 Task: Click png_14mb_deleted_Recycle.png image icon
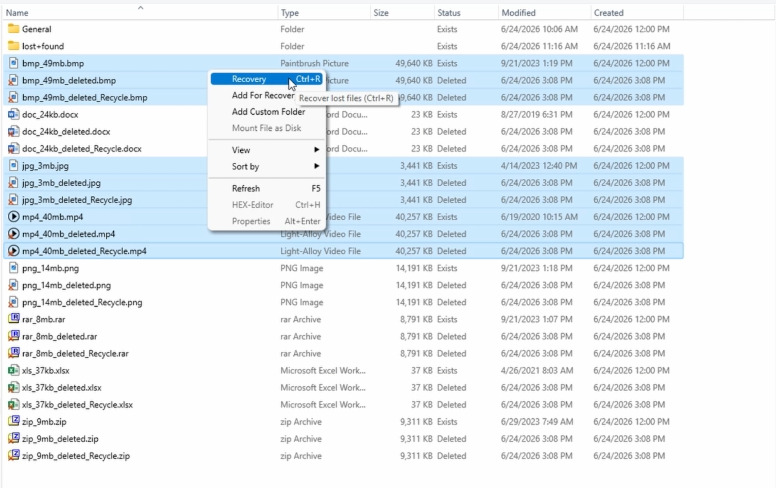click(13, 302)
